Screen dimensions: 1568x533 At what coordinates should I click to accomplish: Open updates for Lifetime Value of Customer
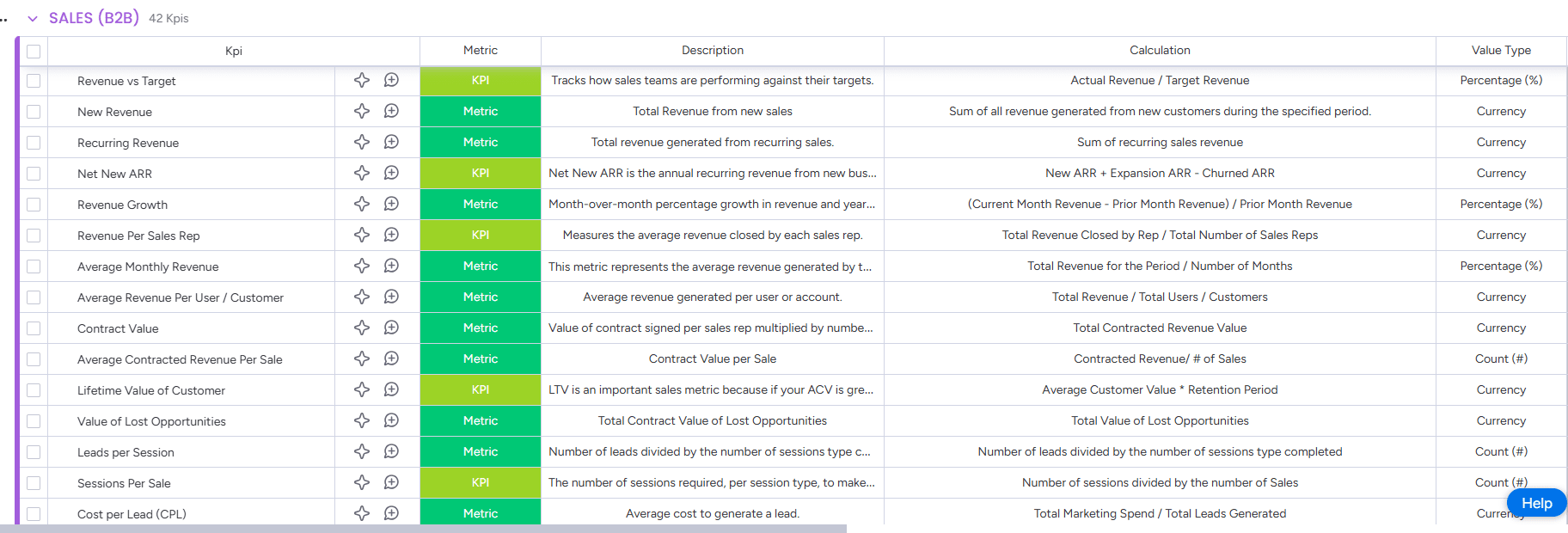(x=391, y=389)
